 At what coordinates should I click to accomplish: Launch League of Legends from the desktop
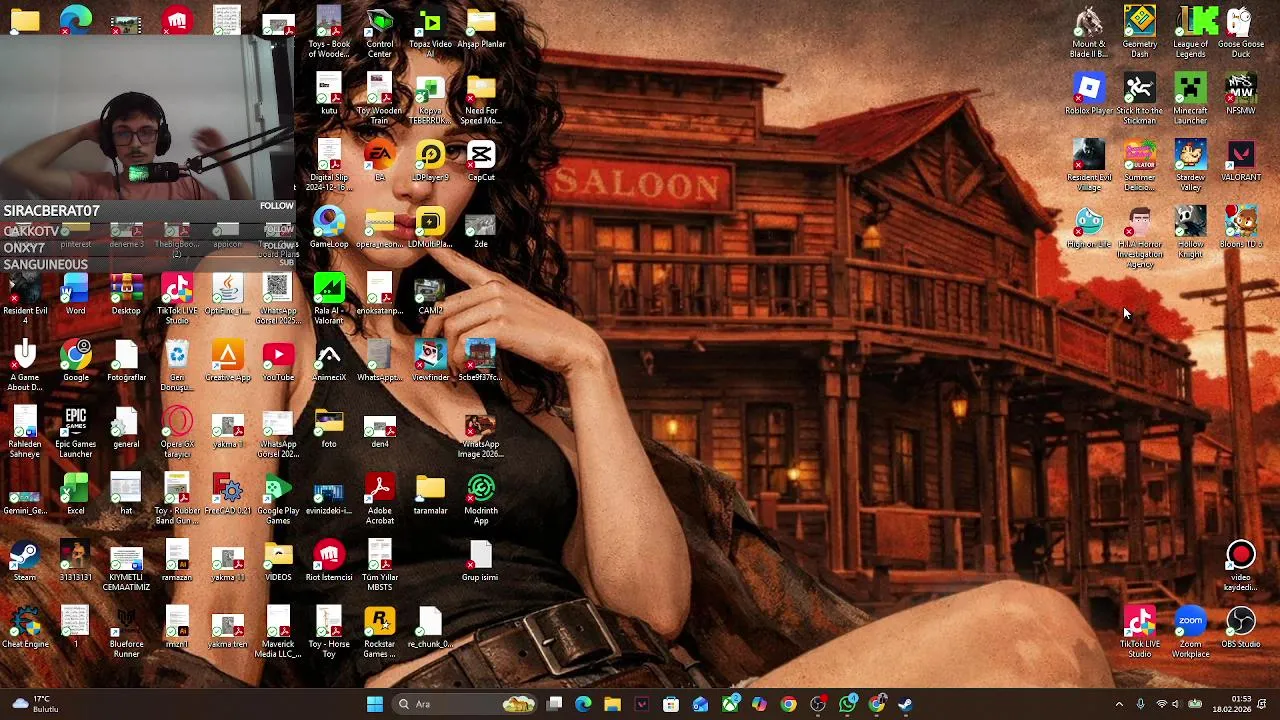pyautogui.click(x=1190, y=31)
